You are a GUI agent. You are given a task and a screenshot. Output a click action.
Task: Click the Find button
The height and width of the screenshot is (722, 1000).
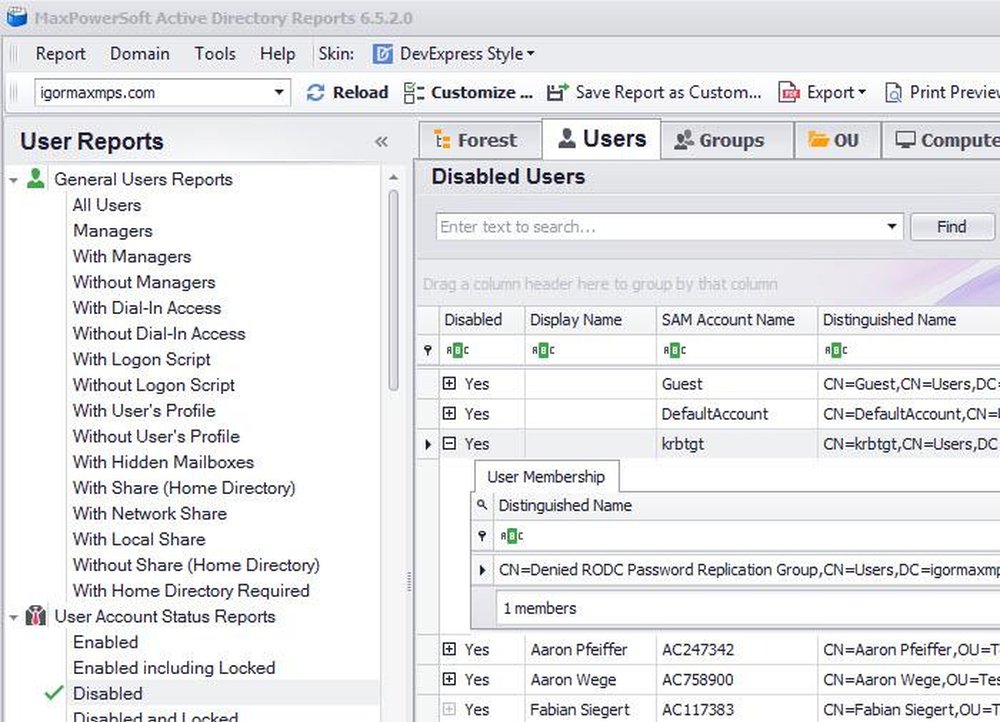click(x=951, y=226)
